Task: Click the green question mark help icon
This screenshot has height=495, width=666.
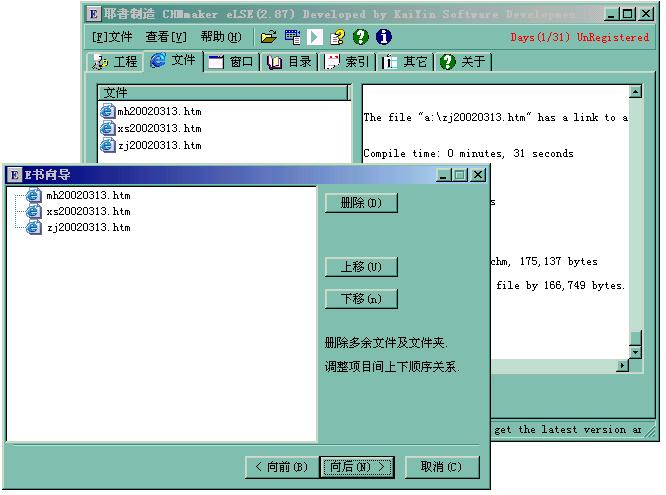Action: (x=361, y=37)
